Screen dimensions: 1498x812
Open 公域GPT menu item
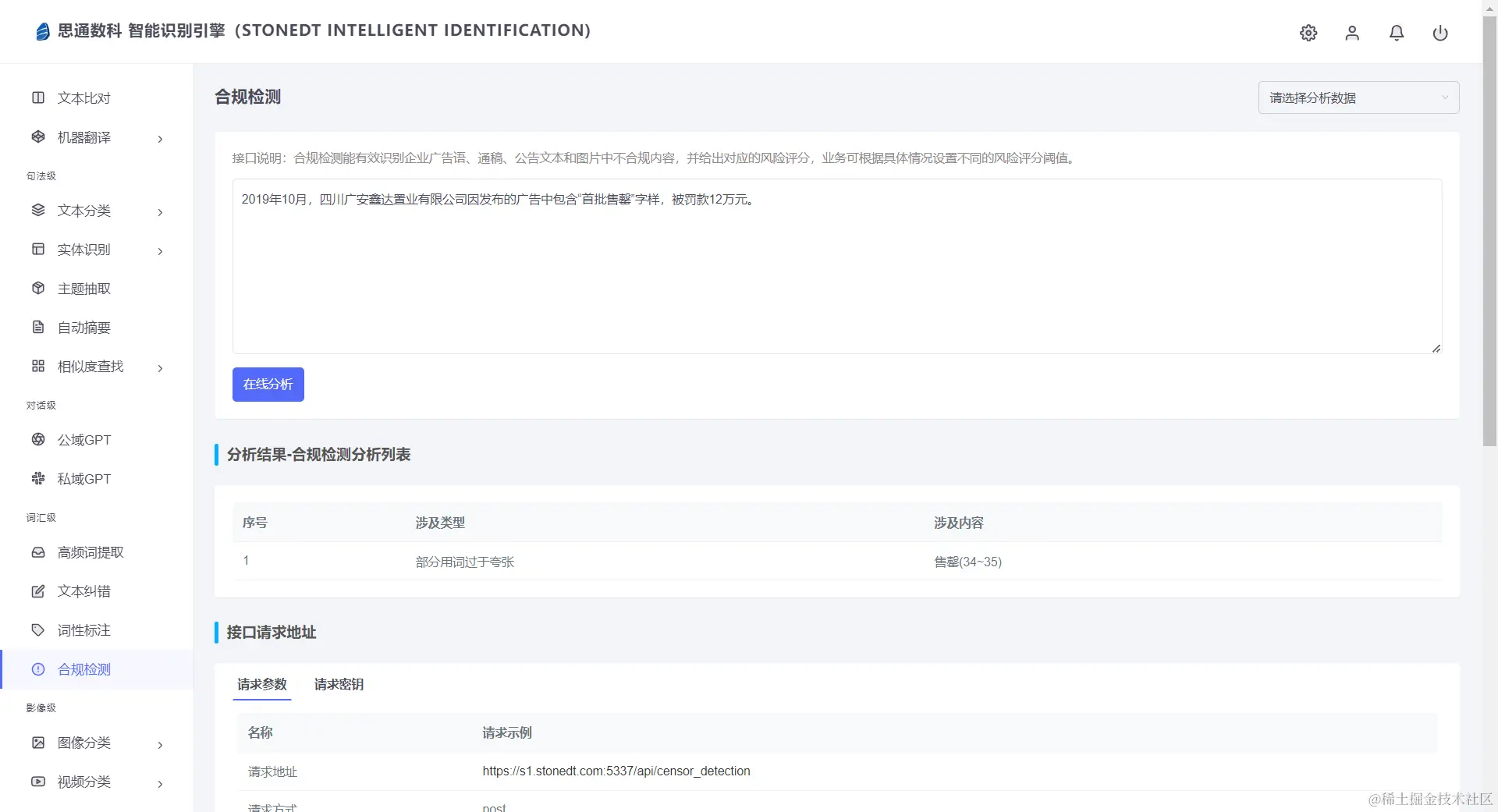(97, 440)
